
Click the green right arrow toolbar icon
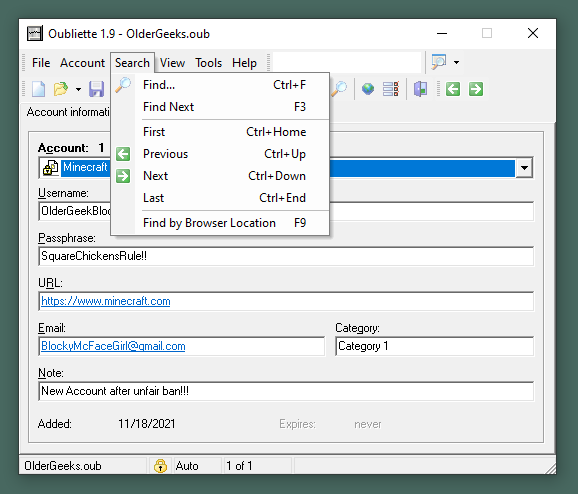(x=476, y=89)
